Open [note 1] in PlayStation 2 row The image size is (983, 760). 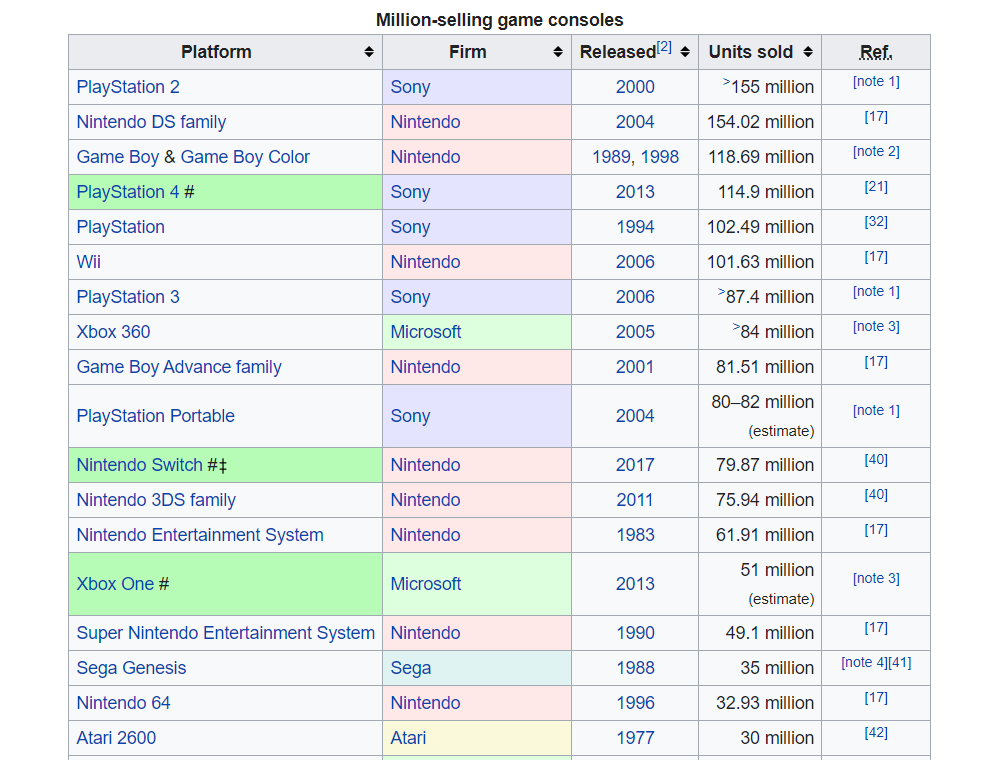point(876,82)
